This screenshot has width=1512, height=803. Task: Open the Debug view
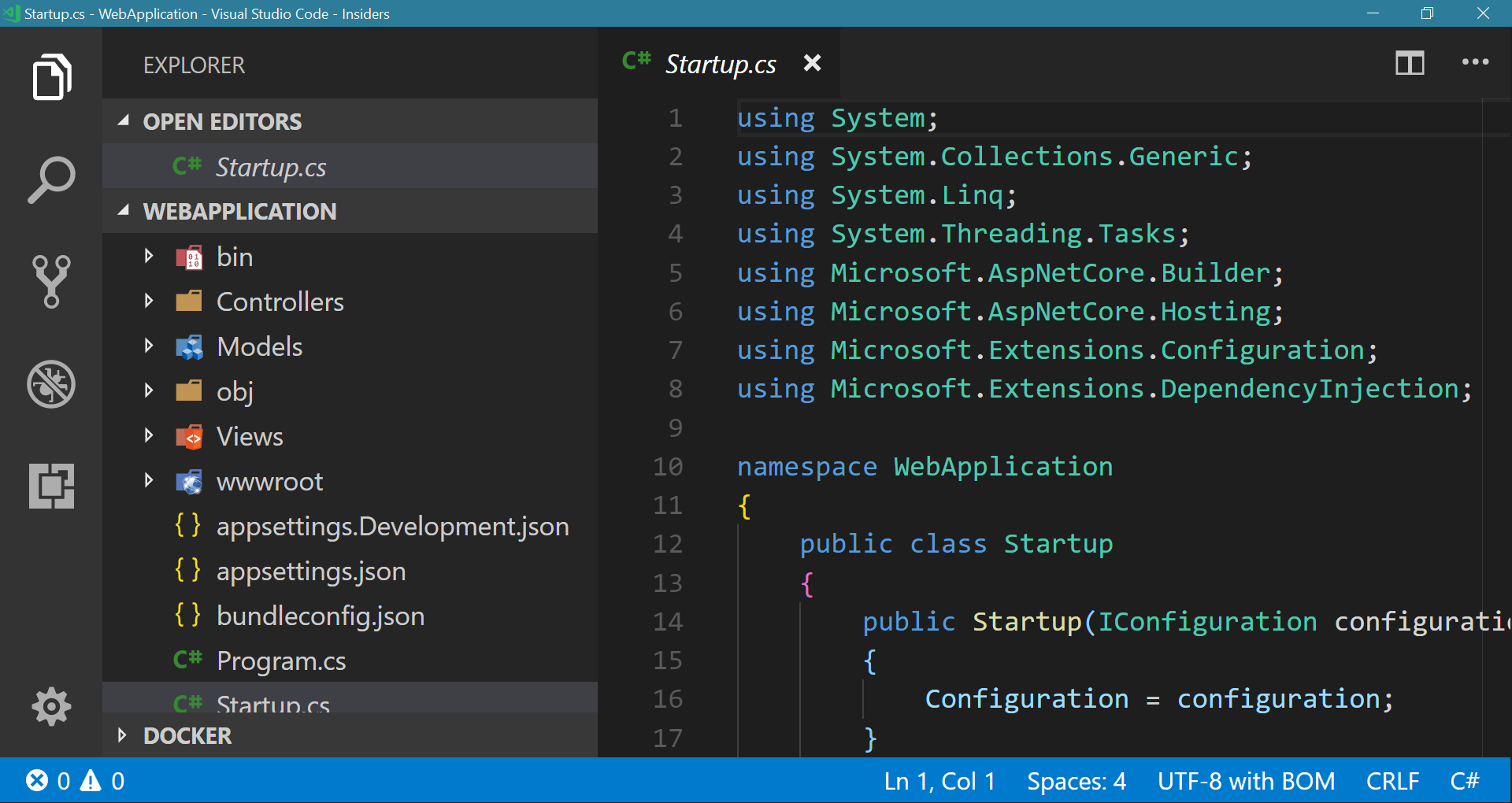point(52,384)
